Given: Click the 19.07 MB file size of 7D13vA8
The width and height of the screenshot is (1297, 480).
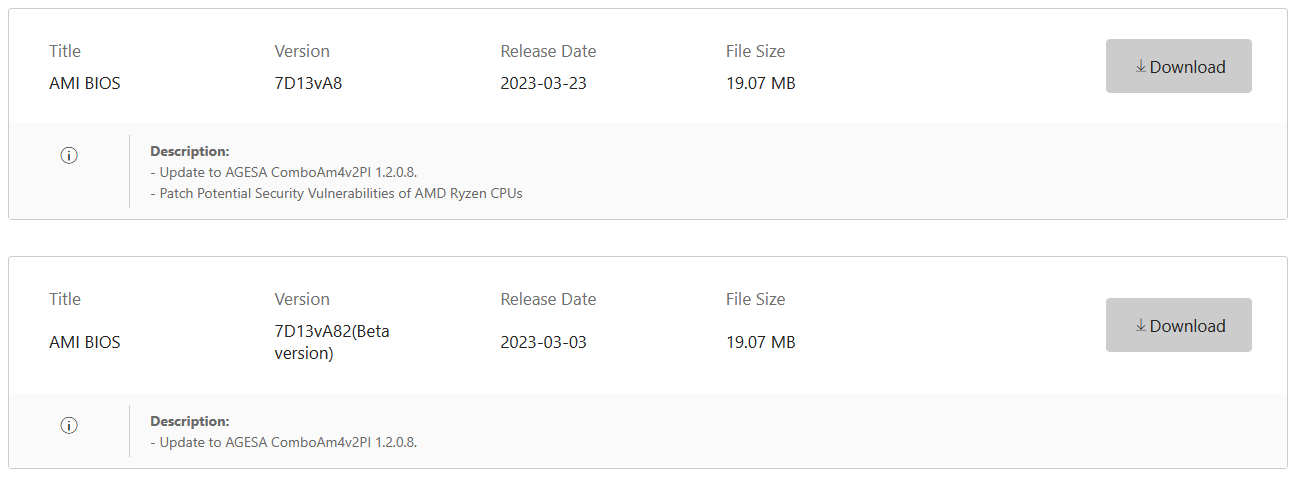Looking at the screenshot, I should [760, 83].
